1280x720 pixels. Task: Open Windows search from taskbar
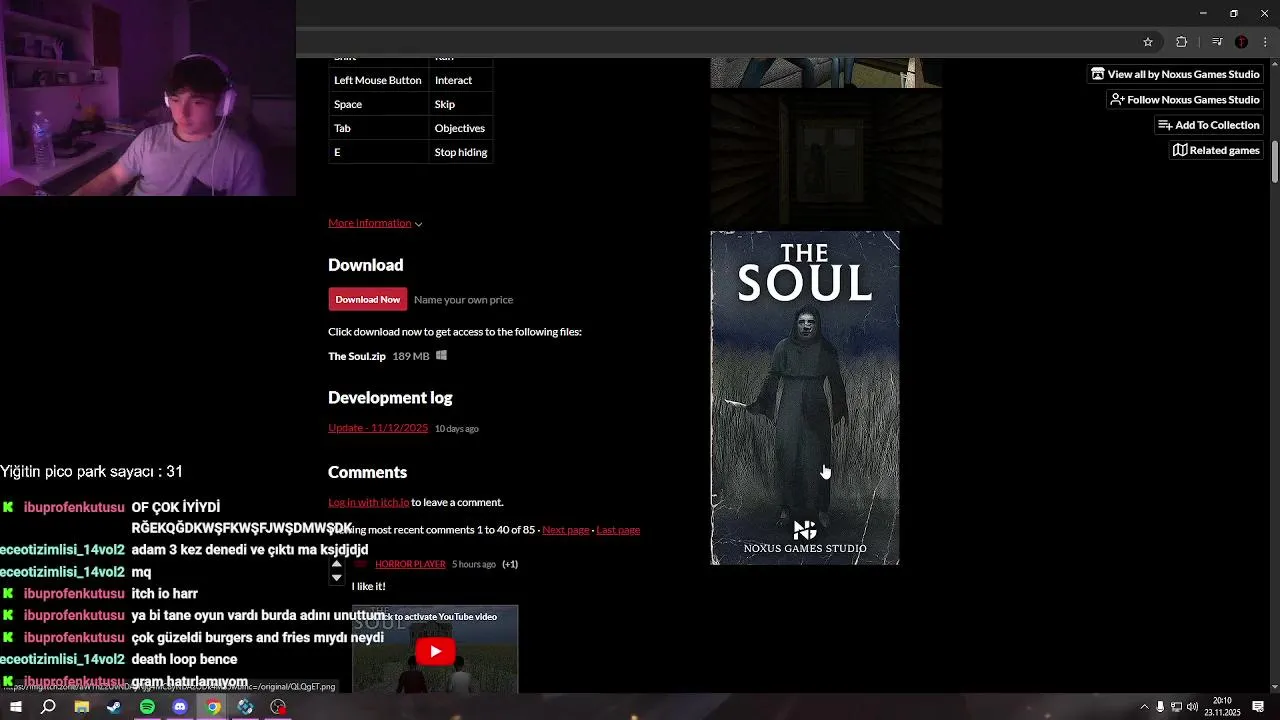click(48, 707)
